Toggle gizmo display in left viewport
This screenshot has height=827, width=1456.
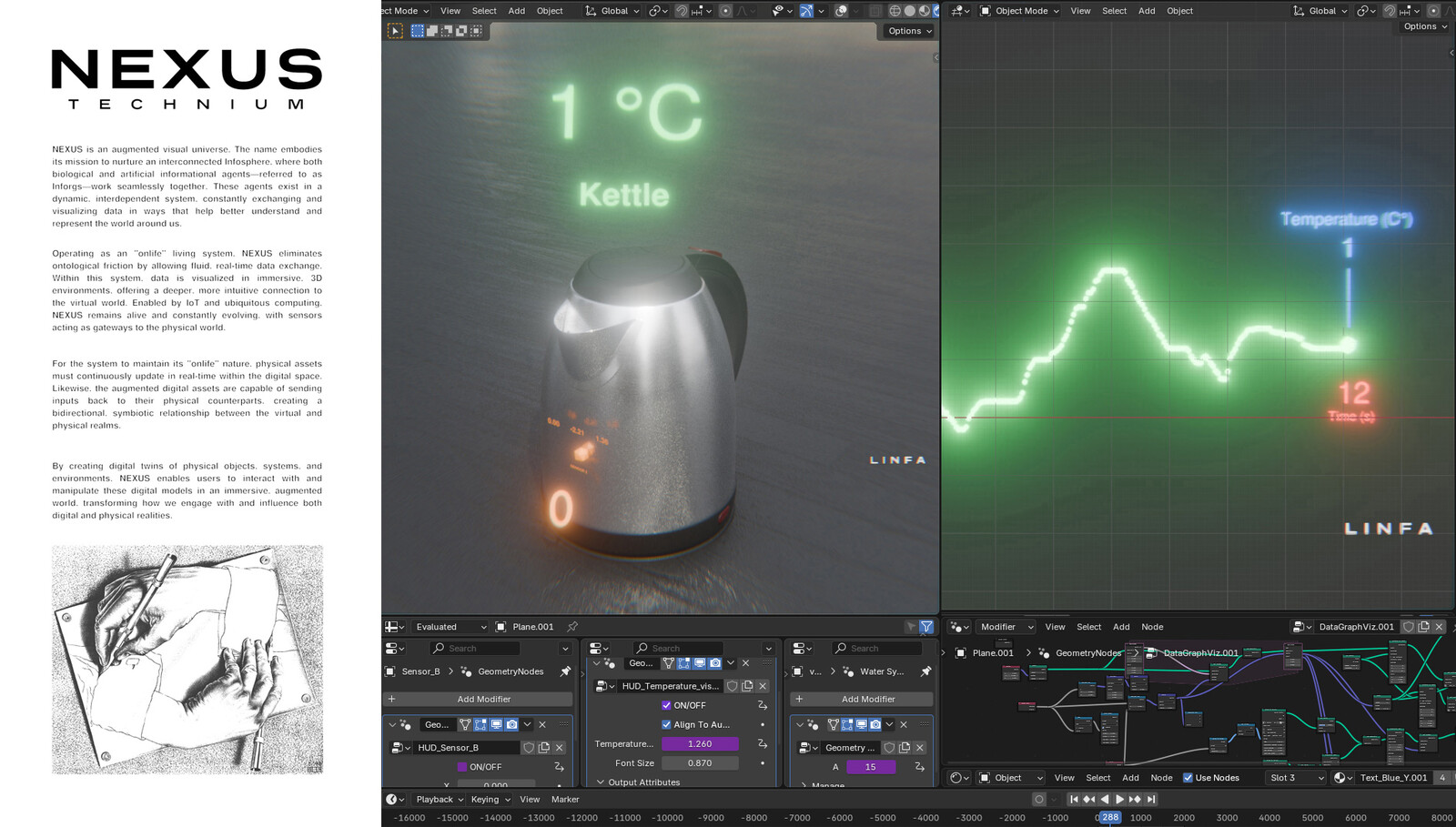[x=806, y=11]
